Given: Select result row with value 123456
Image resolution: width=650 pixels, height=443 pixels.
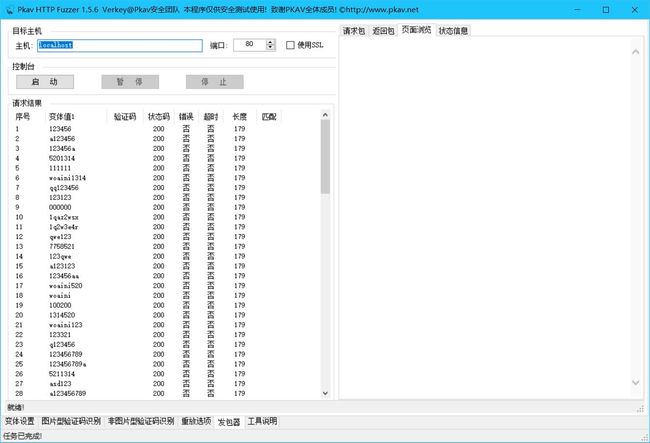Looking at the screenshot, I should pyautogui.click(x=166, y=129).
